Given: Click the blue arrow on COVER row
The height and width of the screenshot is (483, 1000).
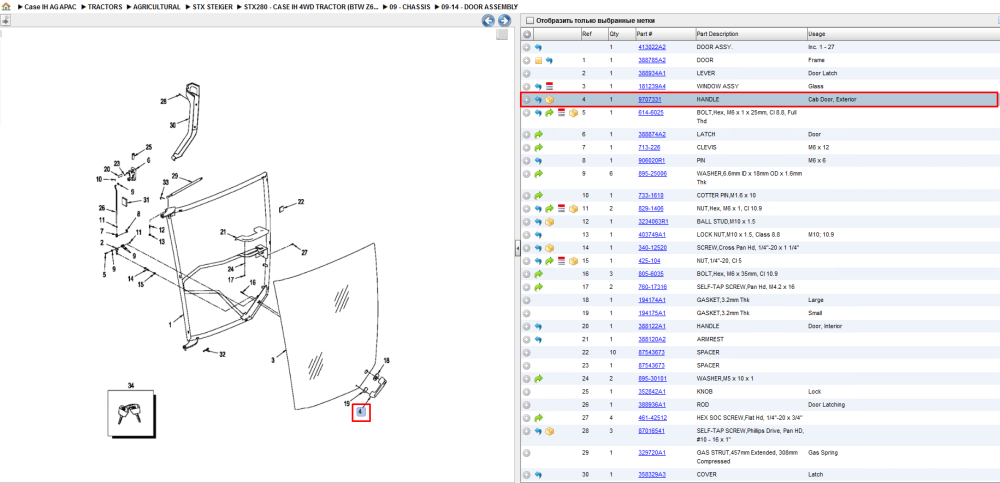Looking at the screenshot, I should [538, 475].
